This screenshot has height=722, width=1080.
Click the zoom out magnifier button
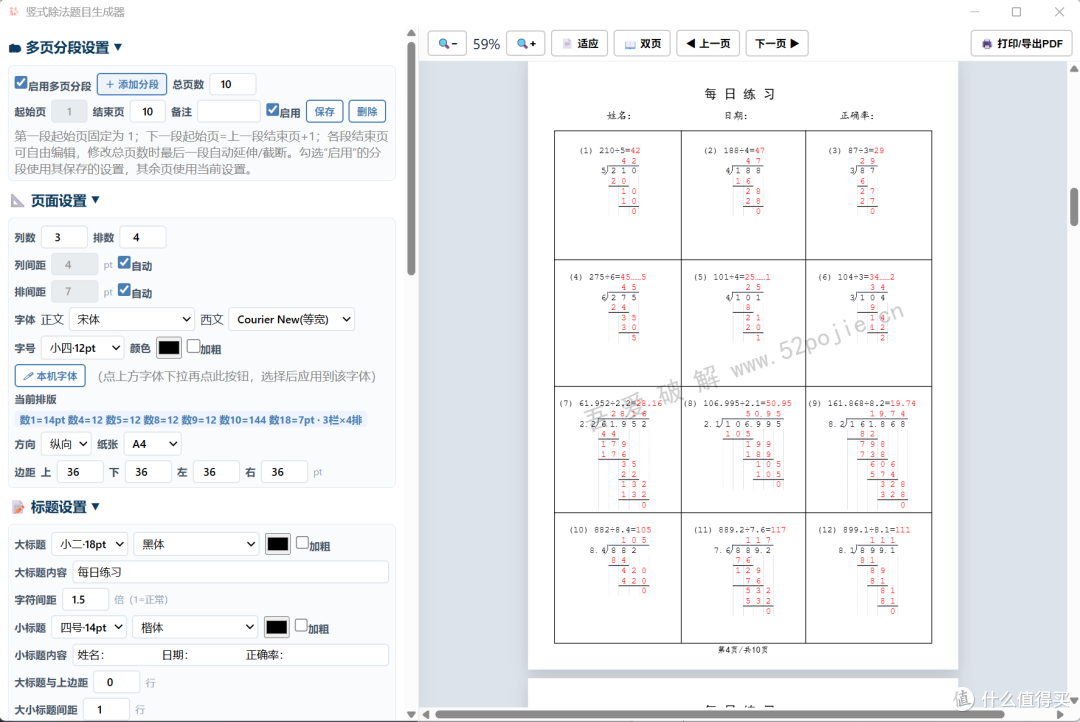coord(447,43)
